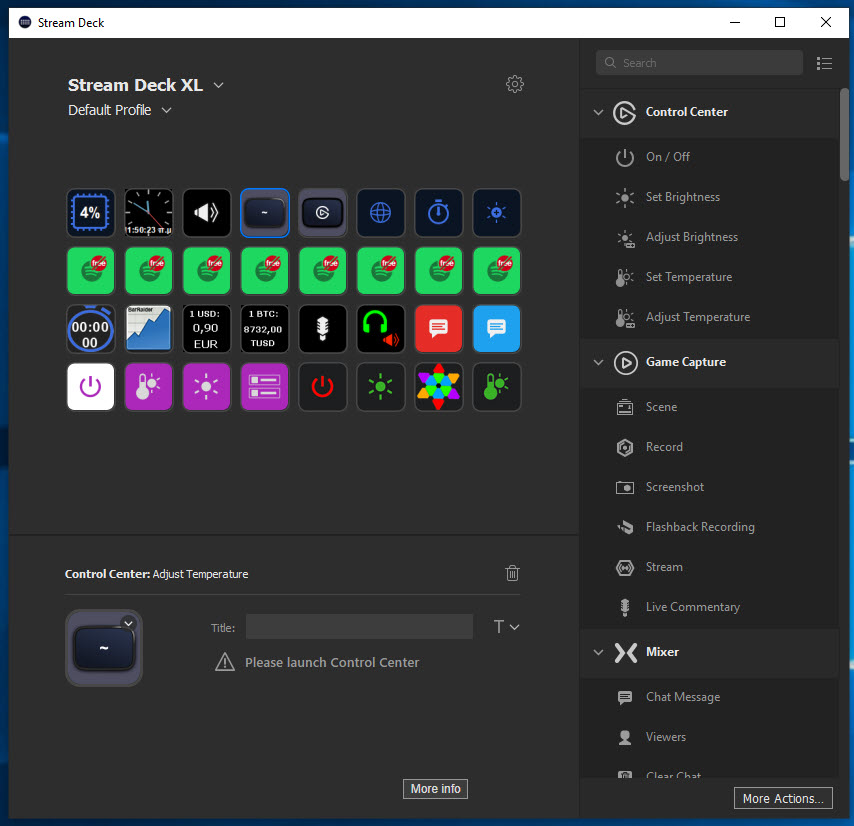
Task: Select the globe website key
Action: click(x=381, y=212)
